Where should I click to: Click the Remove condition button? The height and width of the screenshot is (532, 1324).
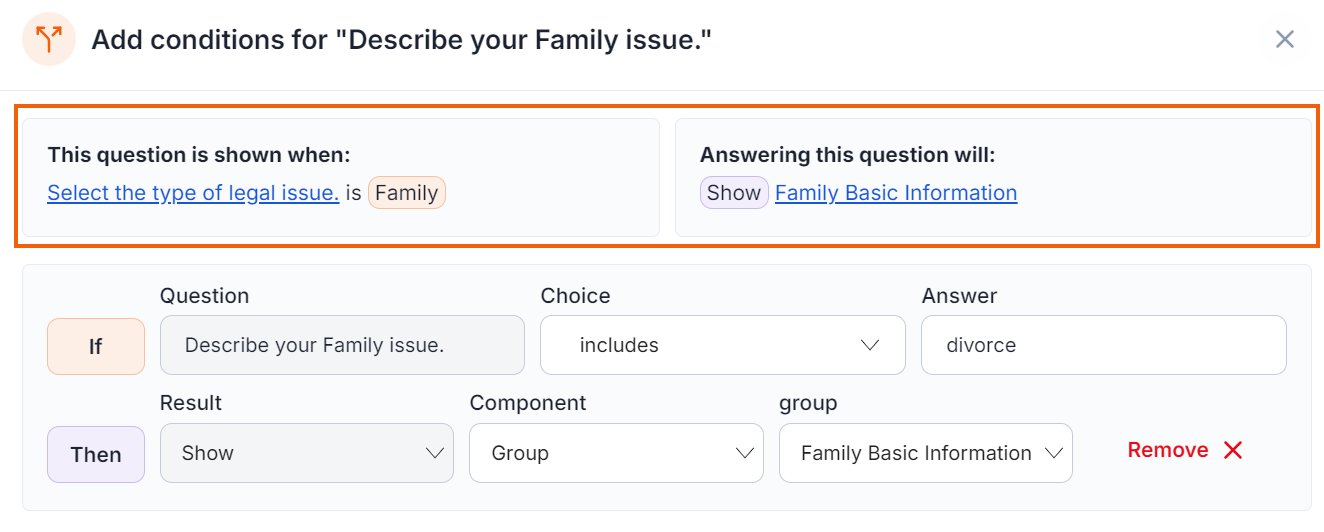point(1185,451)
